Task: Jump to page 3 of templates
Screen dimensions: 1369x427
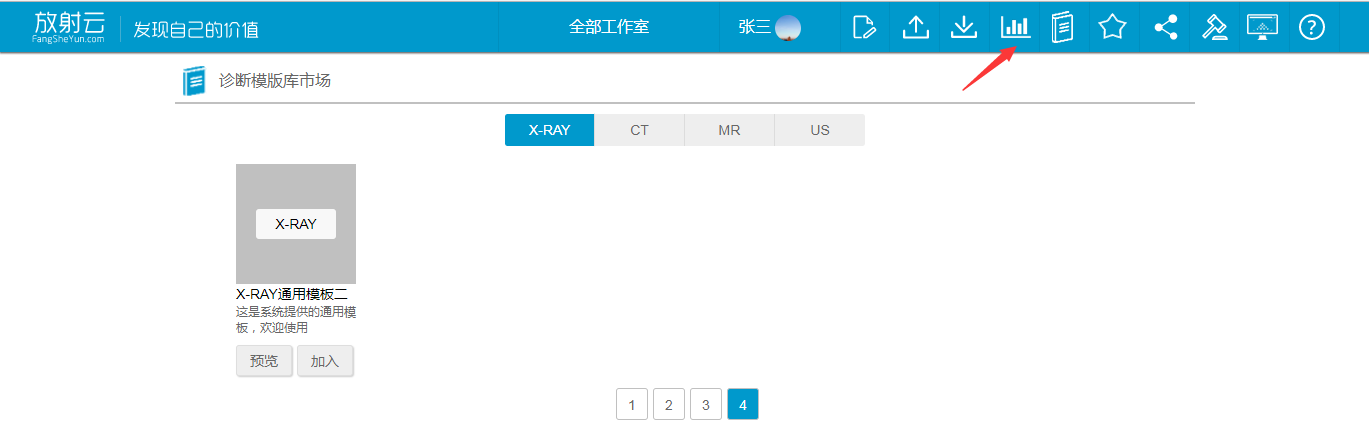Action: point(705,405)
